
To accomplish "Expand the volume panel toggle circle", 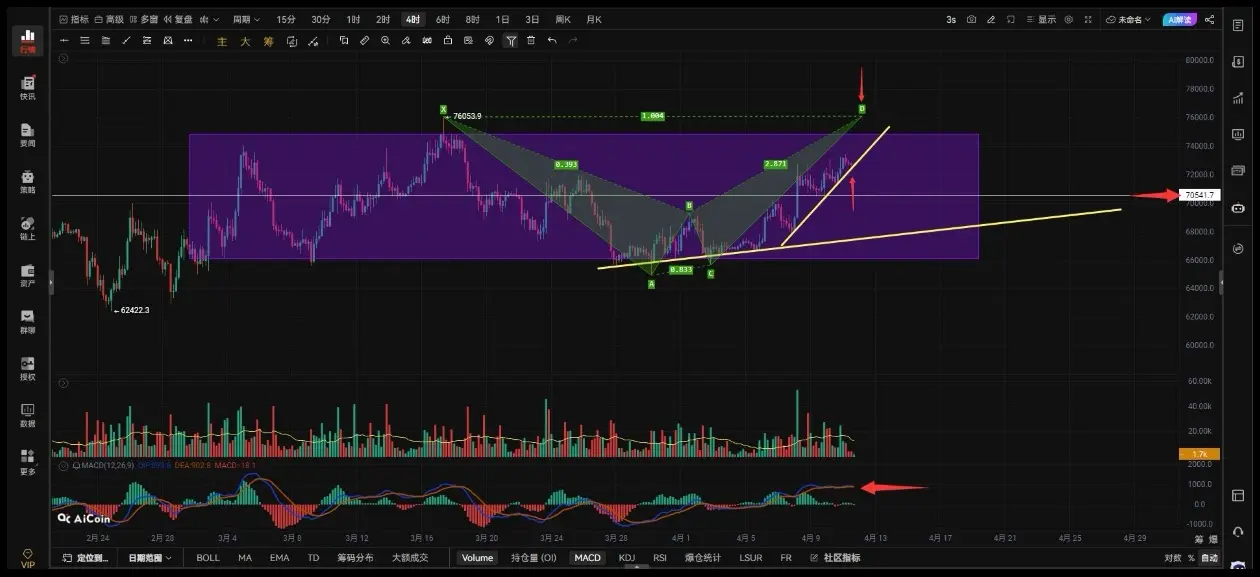I will coord(63,383).
